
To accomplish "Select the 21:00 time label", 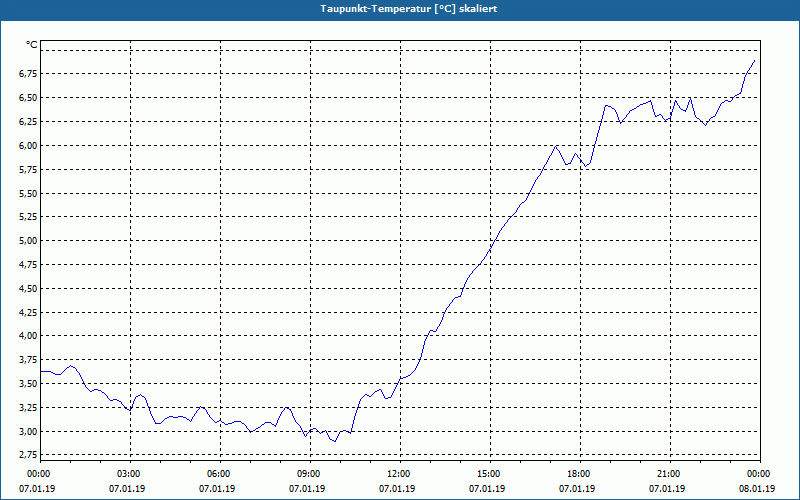I will click(668, 474).
